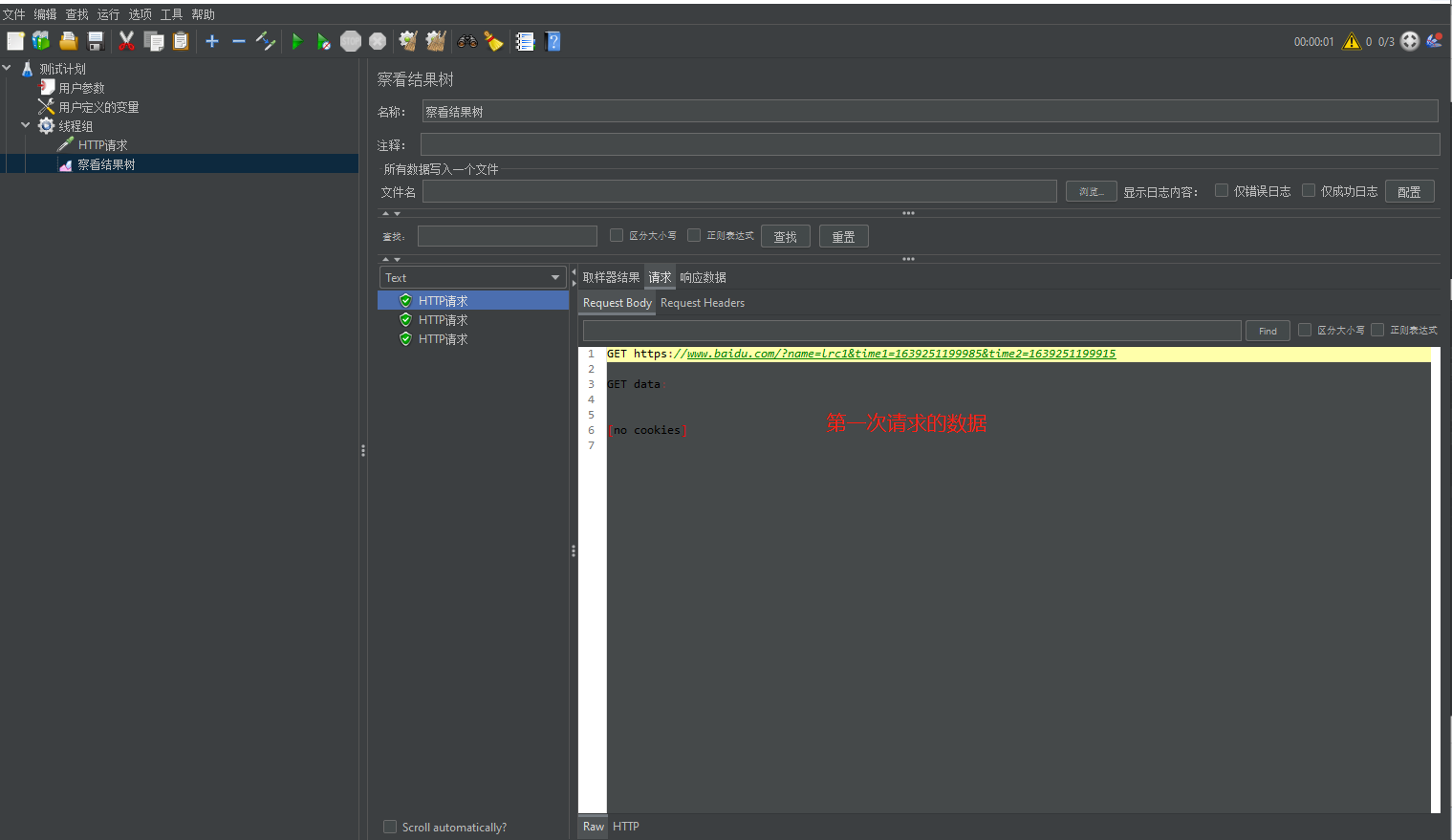Click the remote engines icon at the toolbar's far right

click(1434, 40)
